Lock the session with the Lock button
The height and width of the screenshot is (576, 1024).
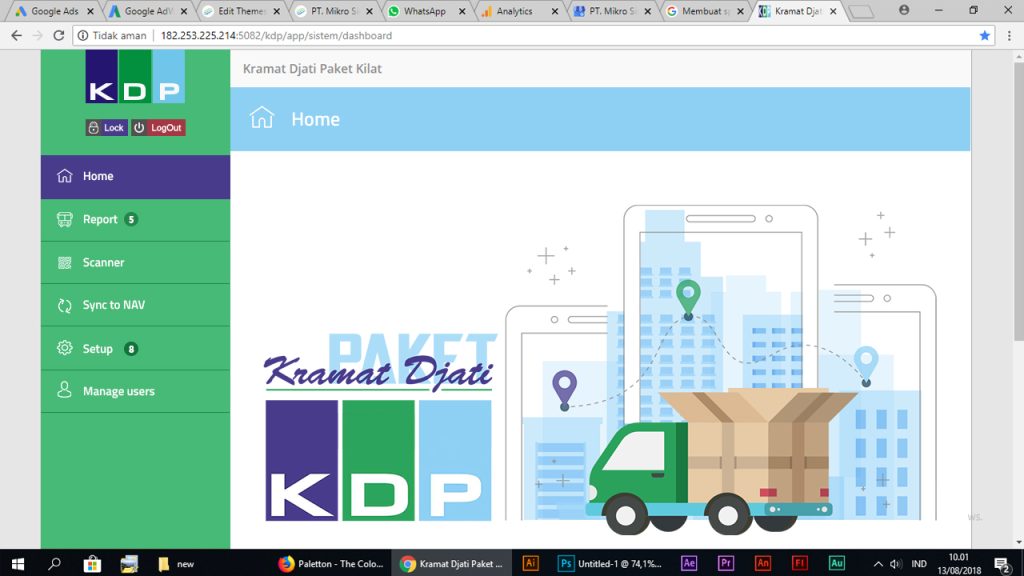tap(106, 127)
